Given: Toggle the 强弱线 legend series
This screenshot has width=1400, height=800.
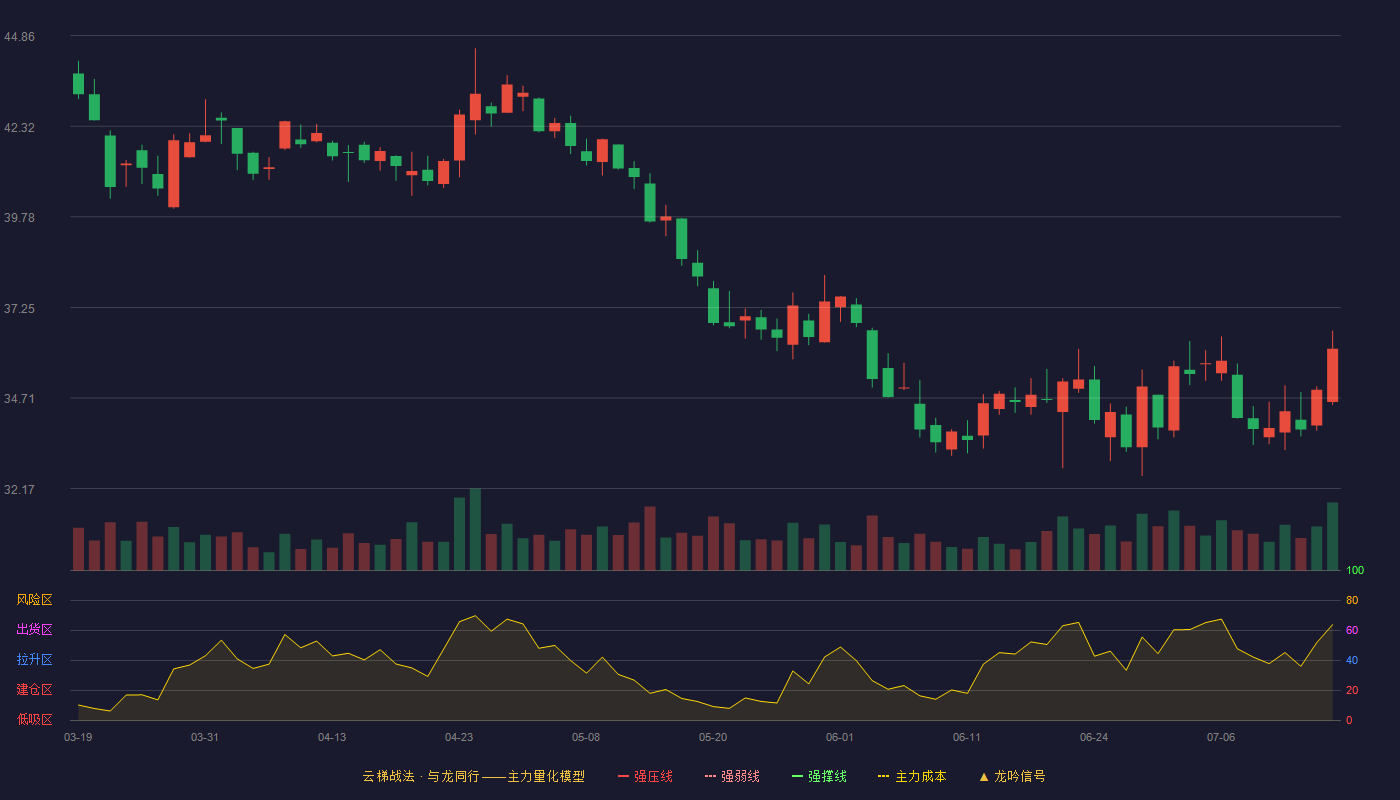Looking at the screenshot, I should pyautogui.click(x=732, y=776).
